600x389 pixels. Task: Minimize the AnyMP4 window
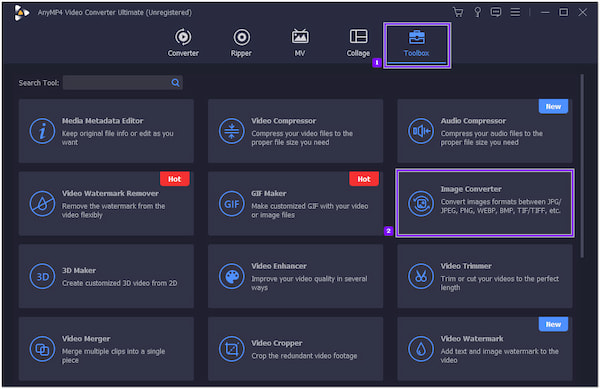(x=545, y=12)
